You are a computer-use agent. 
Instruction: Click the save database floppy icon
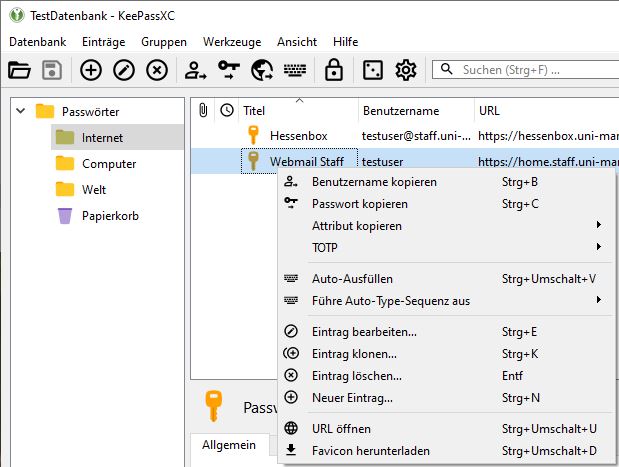(52, 70)
